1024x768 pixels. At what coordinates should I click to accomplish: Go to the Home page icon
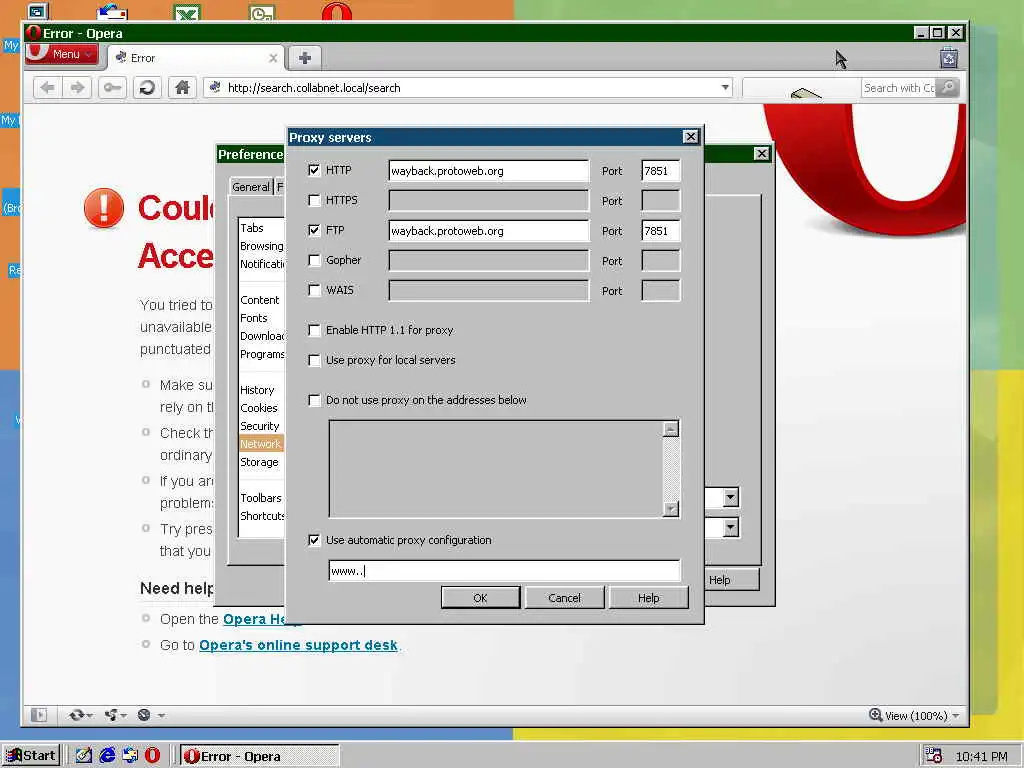[x=182, y=88]
